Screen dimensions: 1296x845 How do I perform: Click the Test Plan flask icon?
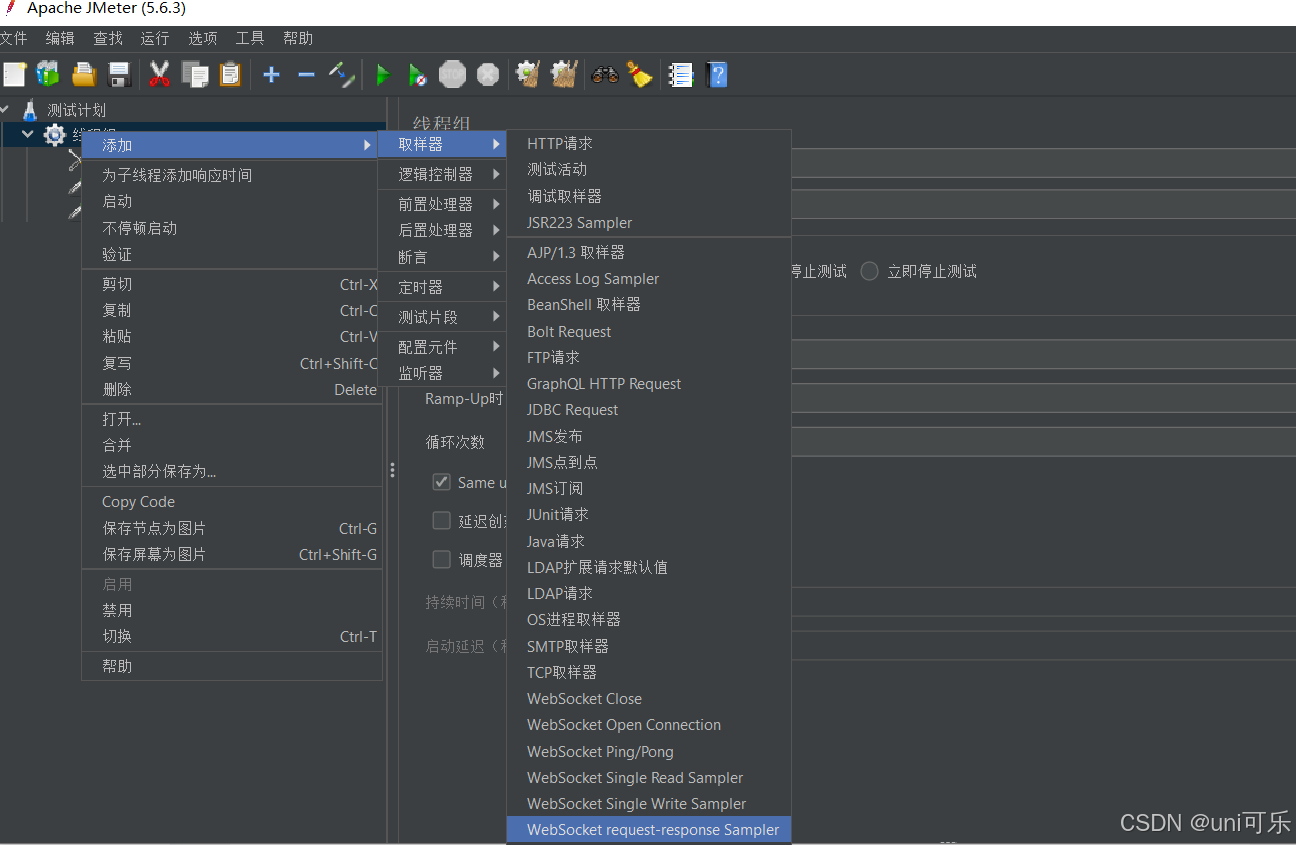[30, 110]
